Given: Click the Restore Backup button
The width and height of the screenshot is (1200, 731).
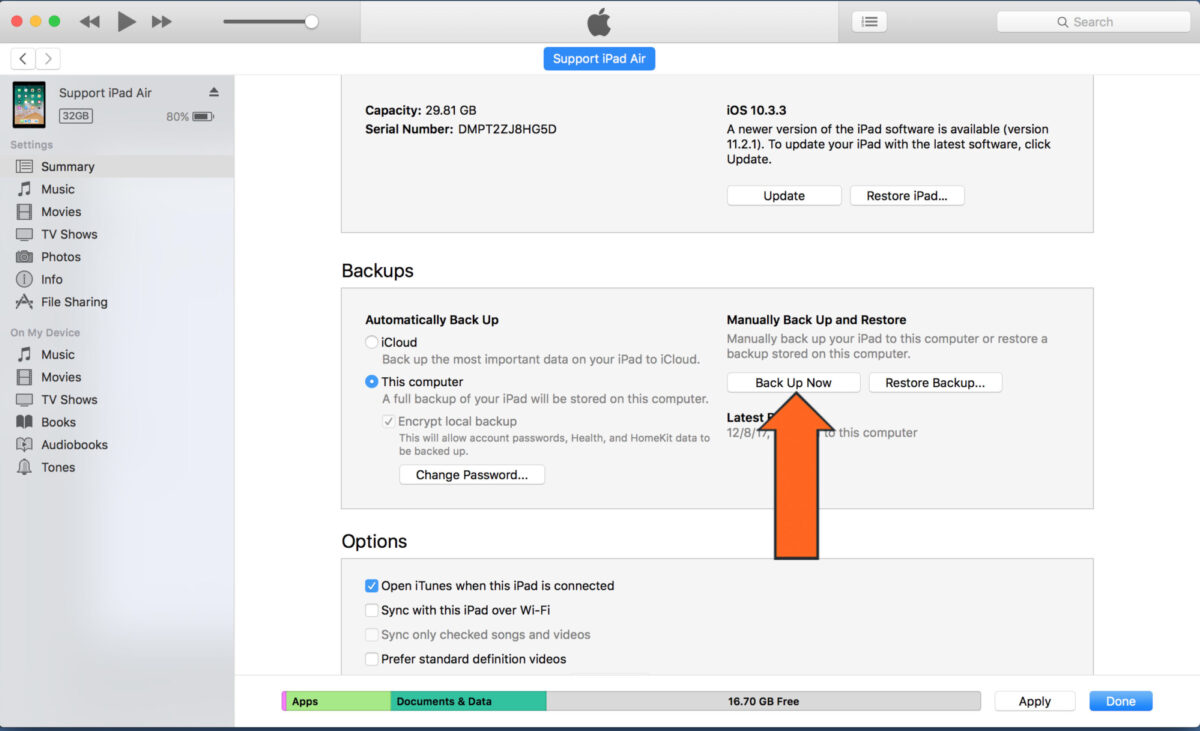Looking at the screenshot, I should click(x=935, y=382).
